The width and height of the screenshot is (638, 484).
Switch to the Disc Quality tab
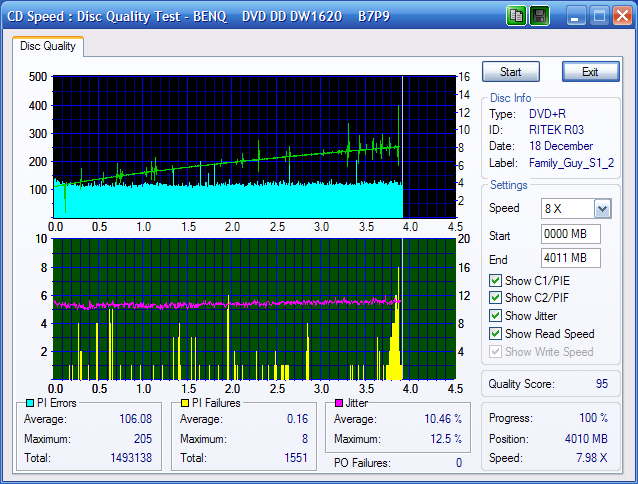pyautogui.click(x=48, y=46)
